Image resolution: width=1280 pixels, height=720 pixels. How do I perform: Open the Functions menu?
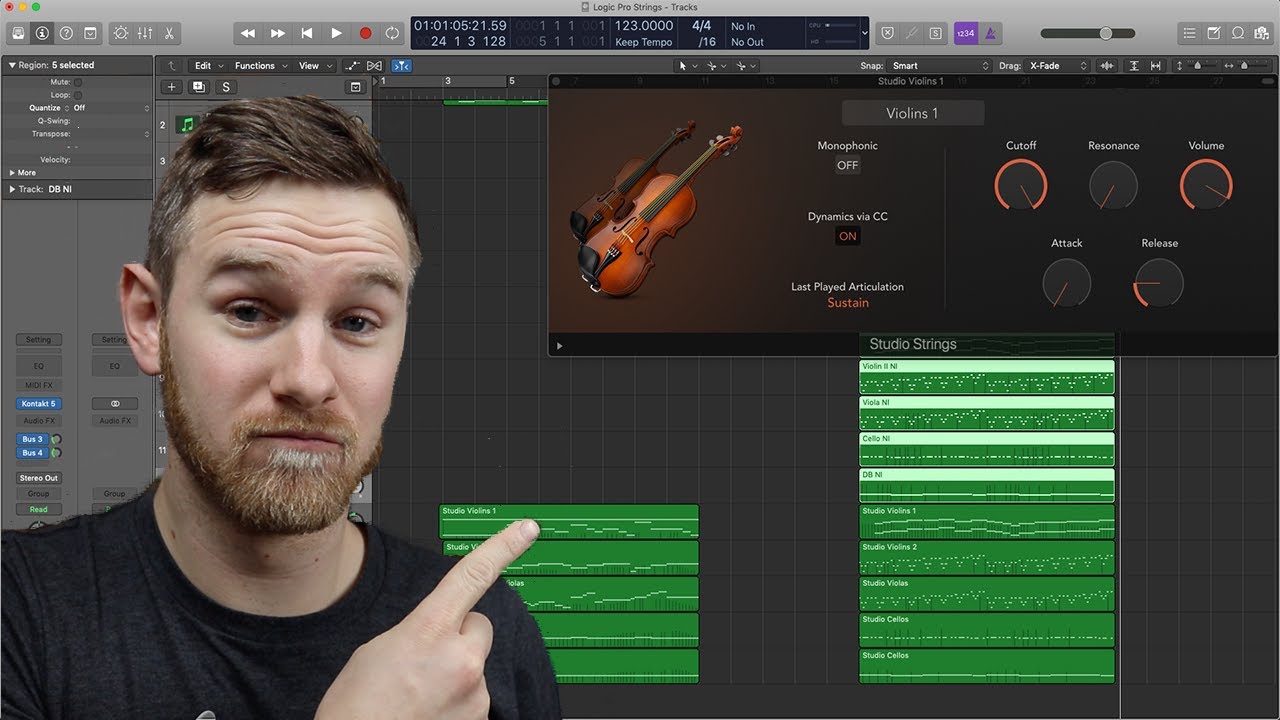coord(261,66)
